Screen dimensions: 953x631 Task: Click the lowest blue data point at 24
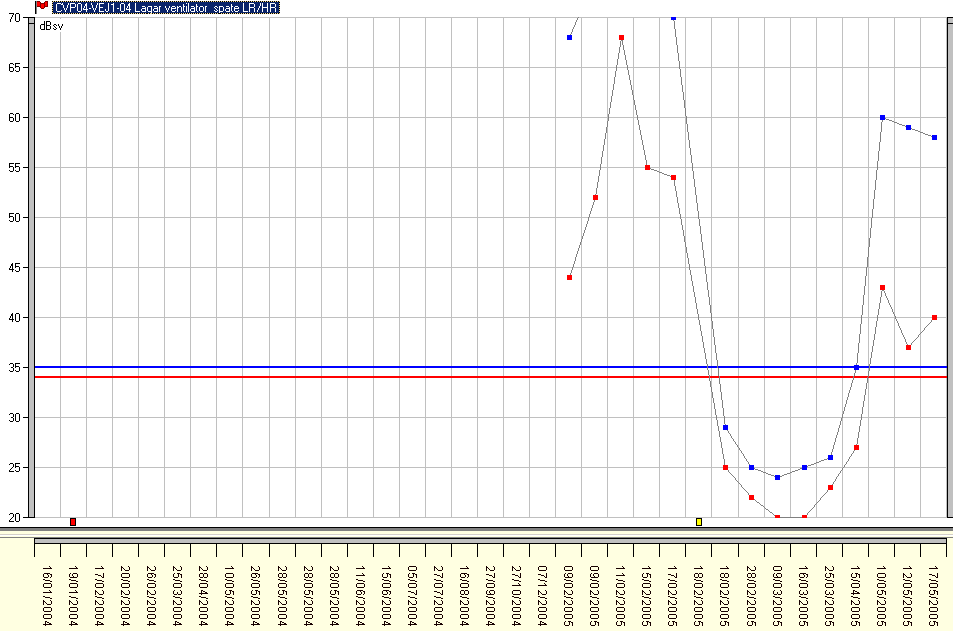pyautogui.click(x=777, y=478)
